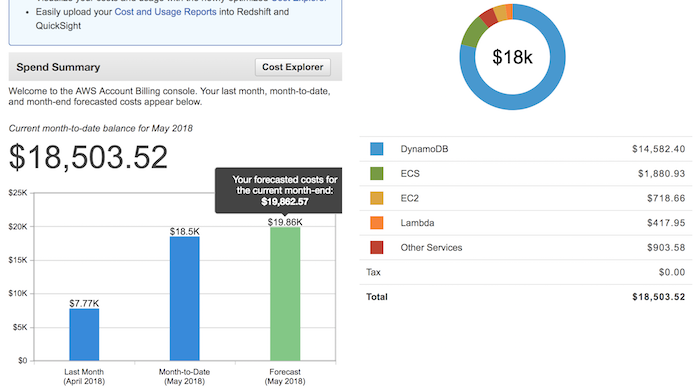Click the $14,582.40 DynamoDB amount
The height and width of the screenshot is (392, 700).
(x=658, y=149)
